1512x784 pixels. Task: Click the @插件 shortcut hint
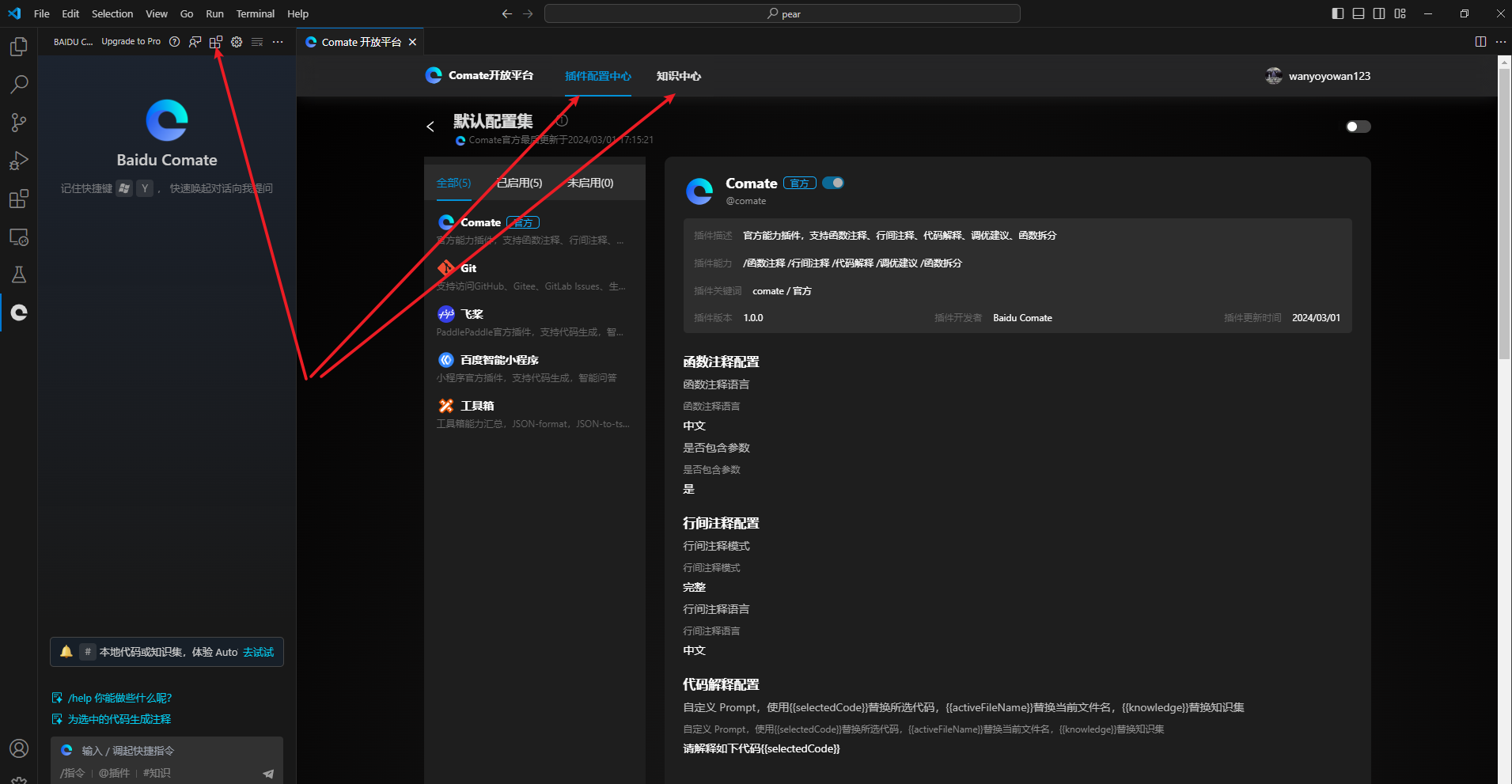pos(114,773)
